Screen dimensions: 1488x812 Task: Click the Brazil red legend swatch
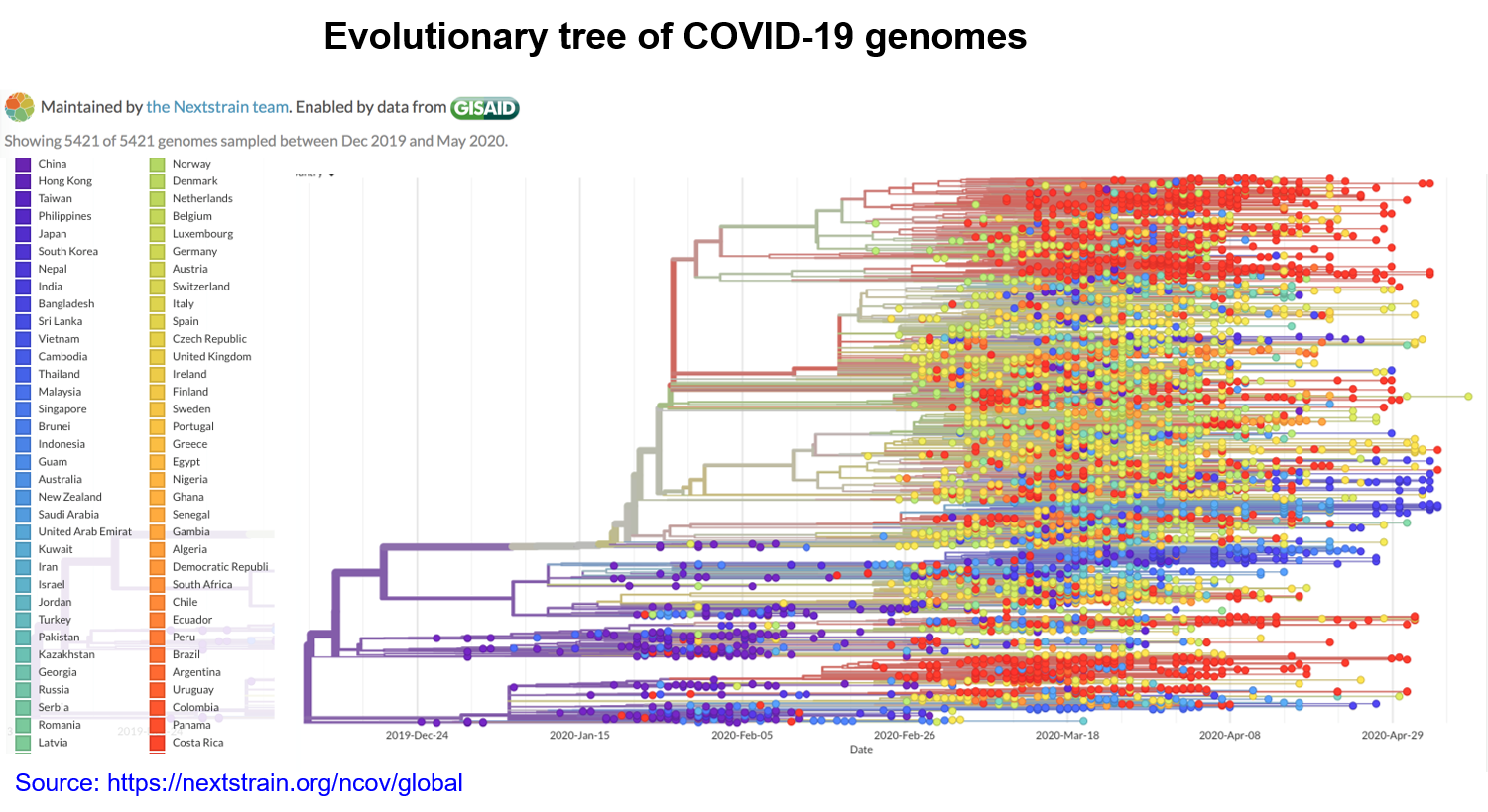tap(157, 655)
